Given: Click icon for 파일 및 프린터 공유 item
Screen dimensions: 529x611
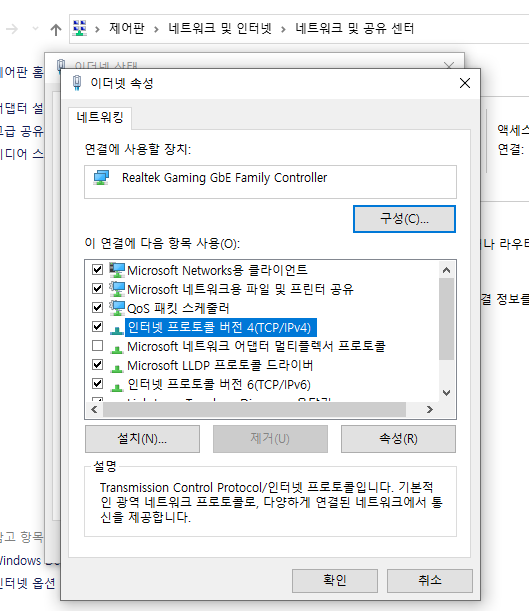Looking at the screenshot, I should 116,289.
